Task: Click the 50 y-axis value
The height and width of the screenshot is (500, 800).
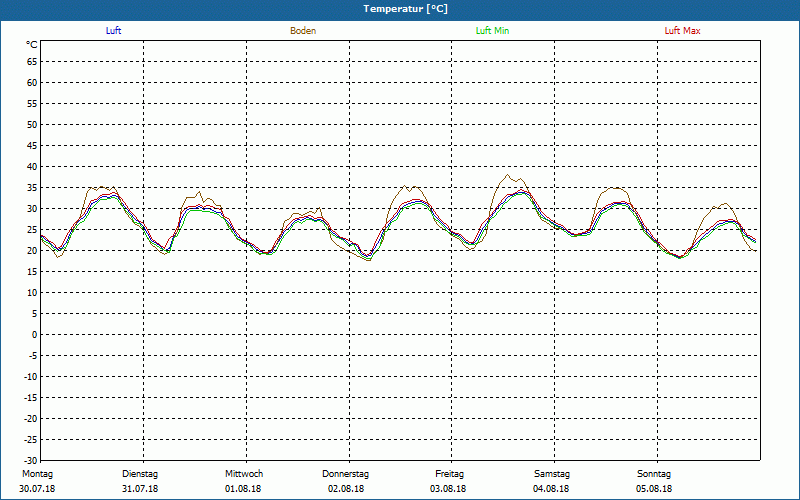Action: pos(32,124)
